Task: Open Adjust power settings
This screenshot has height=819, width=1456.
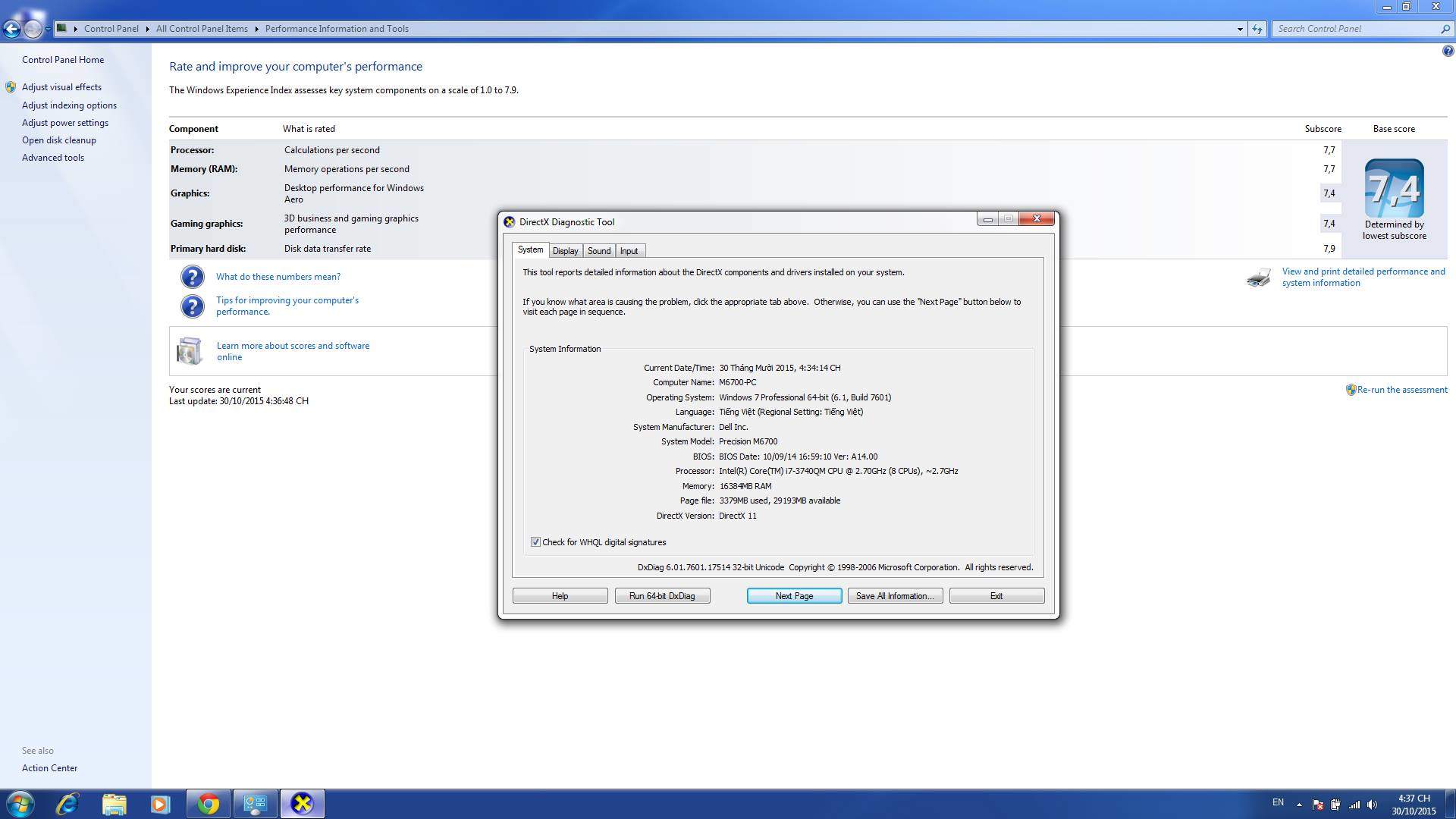Action: 65,123
